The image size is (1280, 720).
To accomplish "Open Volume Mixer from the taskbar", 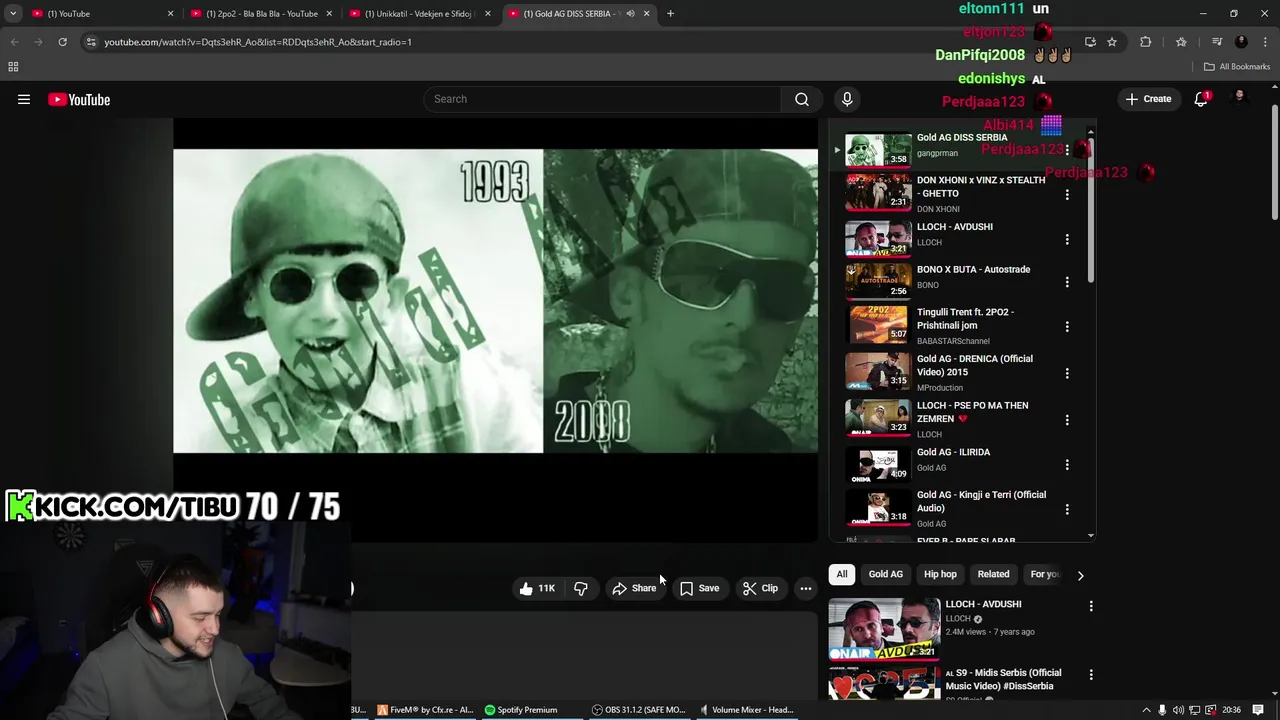I will [x=746, y=710].
